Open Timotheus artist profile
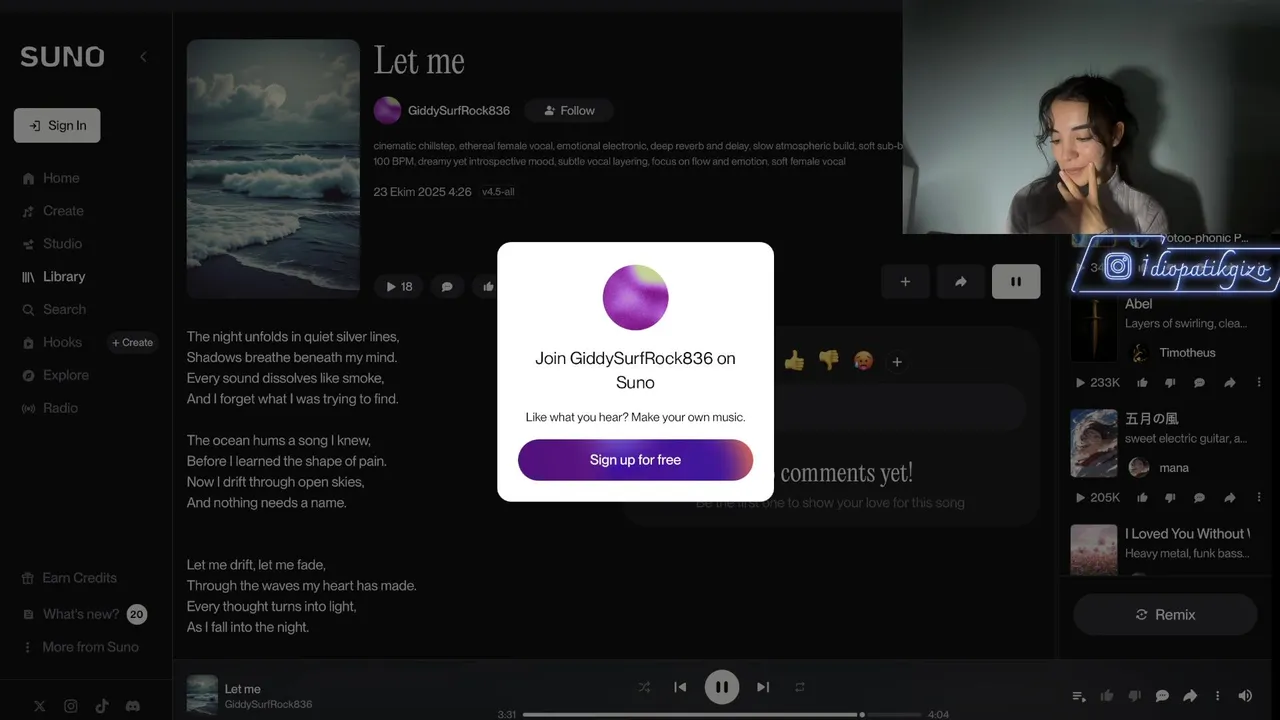 pyautogui.click(x=1187, y=353)
